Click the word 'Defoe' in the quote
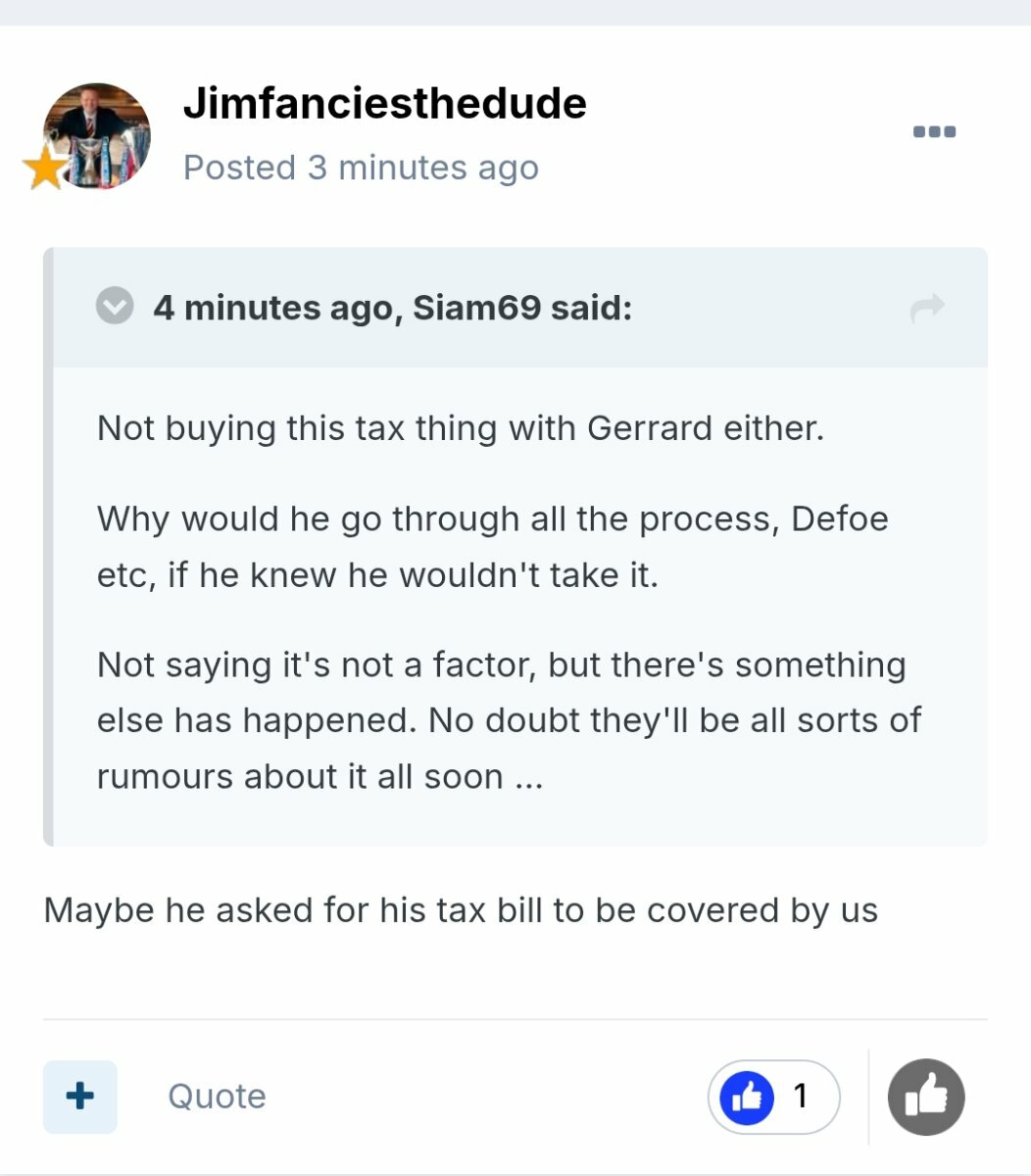This screenshot has width=1031, height=1176. [839, 518]
